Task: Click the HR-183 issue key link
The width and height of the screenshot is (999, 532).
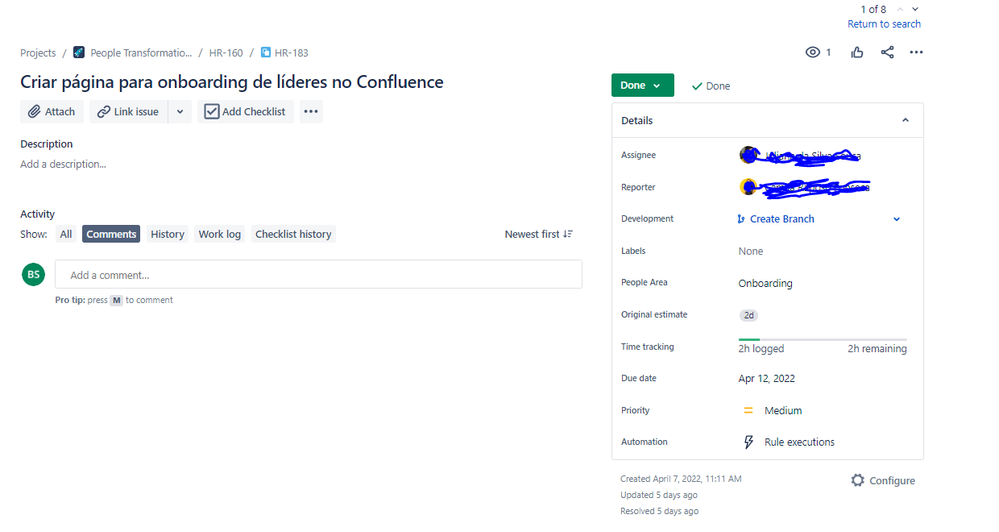Action: 291,53
